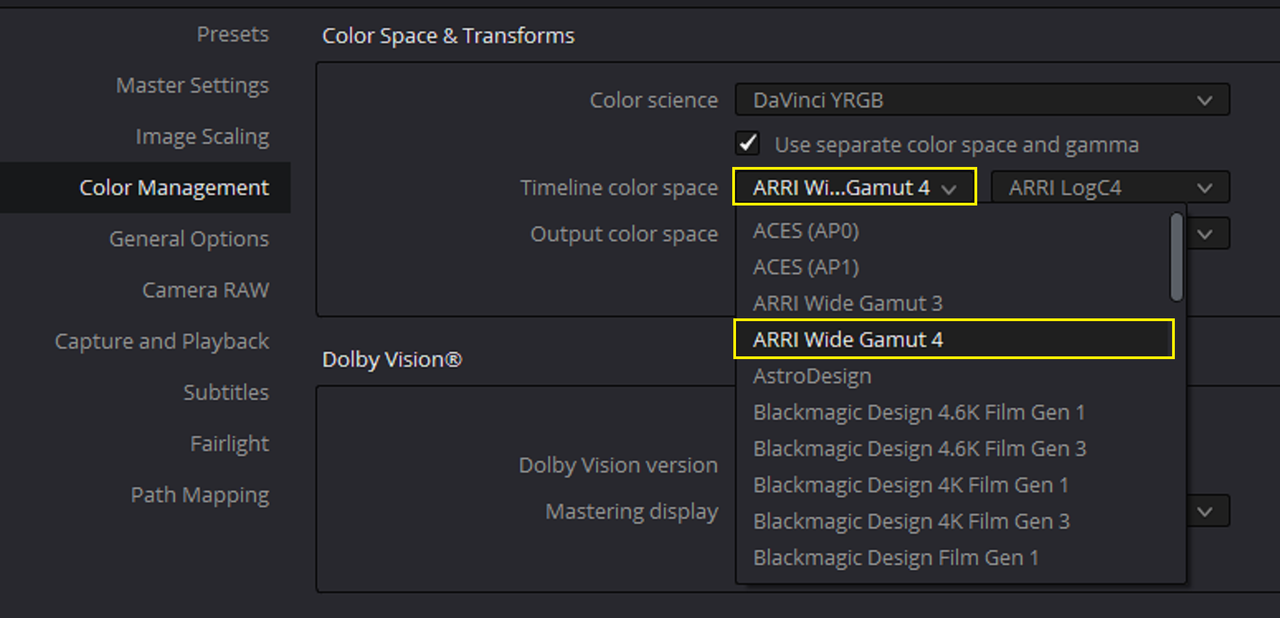Click the Dolby Vision version label
Viewport: 1280px width, 618px height.
coord(618,465)
